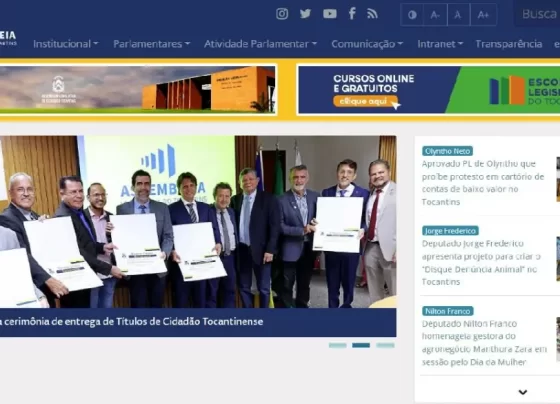Open the Assembleia building banner
Viewport: 560px width, 404px height.
[x=138, y=90]
